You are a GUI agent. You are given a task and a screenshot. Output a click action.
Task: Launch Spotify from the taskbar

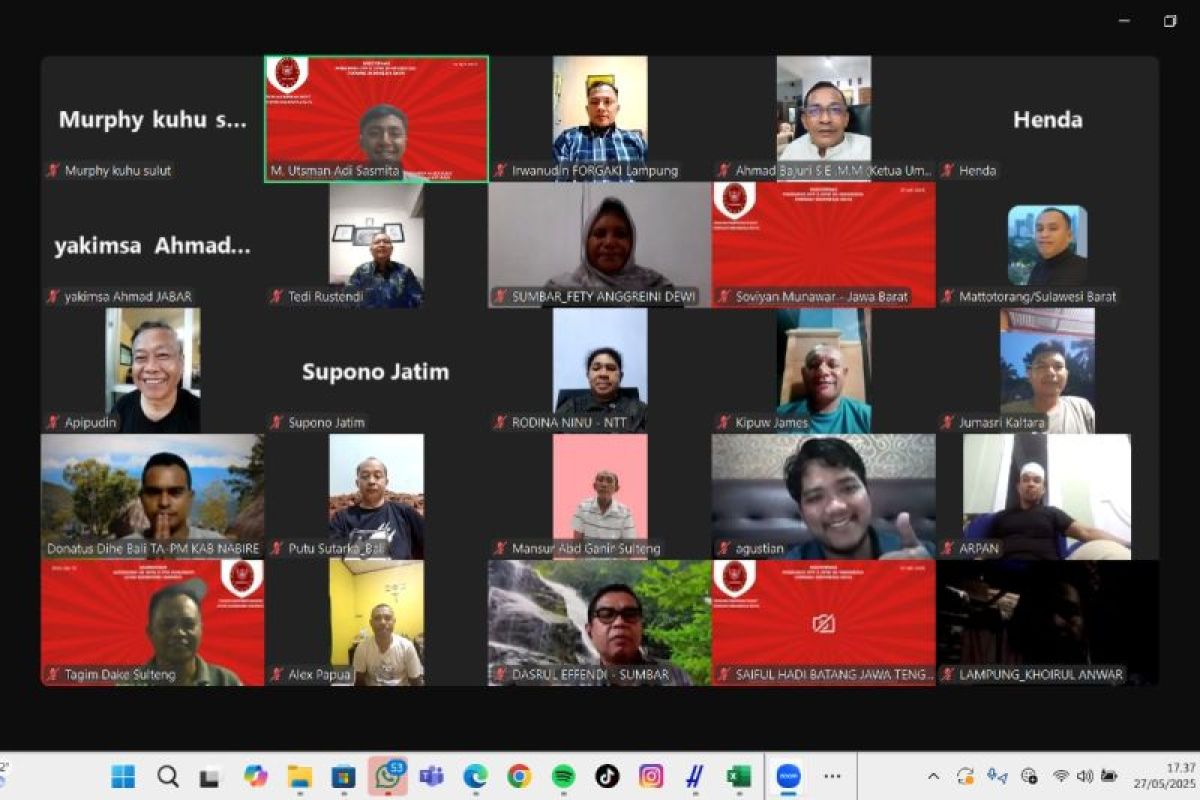coord(563,776)
